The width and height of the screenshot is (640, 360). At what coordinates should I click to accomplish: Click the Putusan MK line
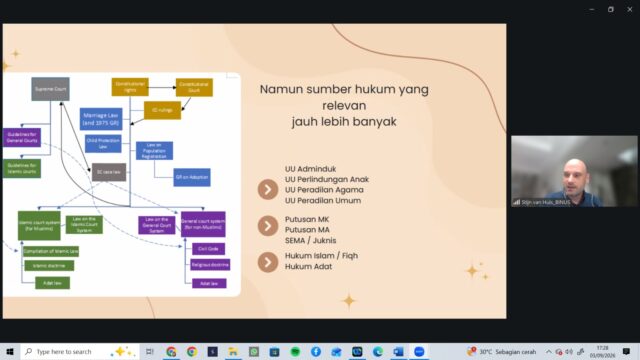[307, 219]
